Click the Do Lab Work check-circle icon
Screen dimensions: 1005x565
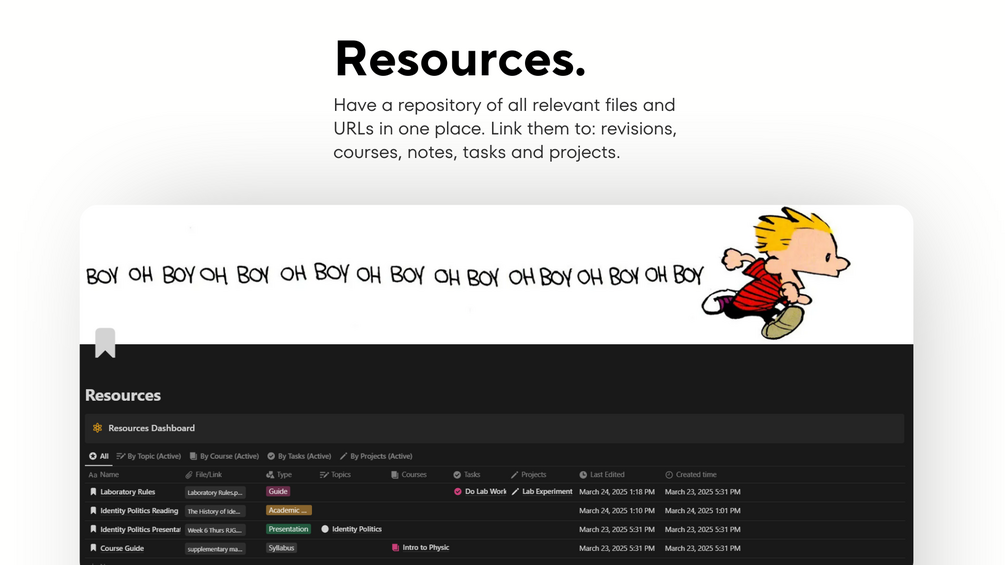(x=458, y=492)
